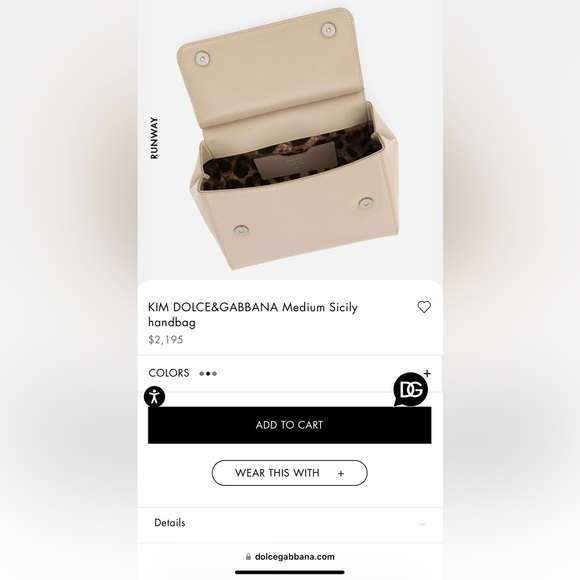Tap the home indicator bar at bottom
580x580 pixels.
point(290,572)
